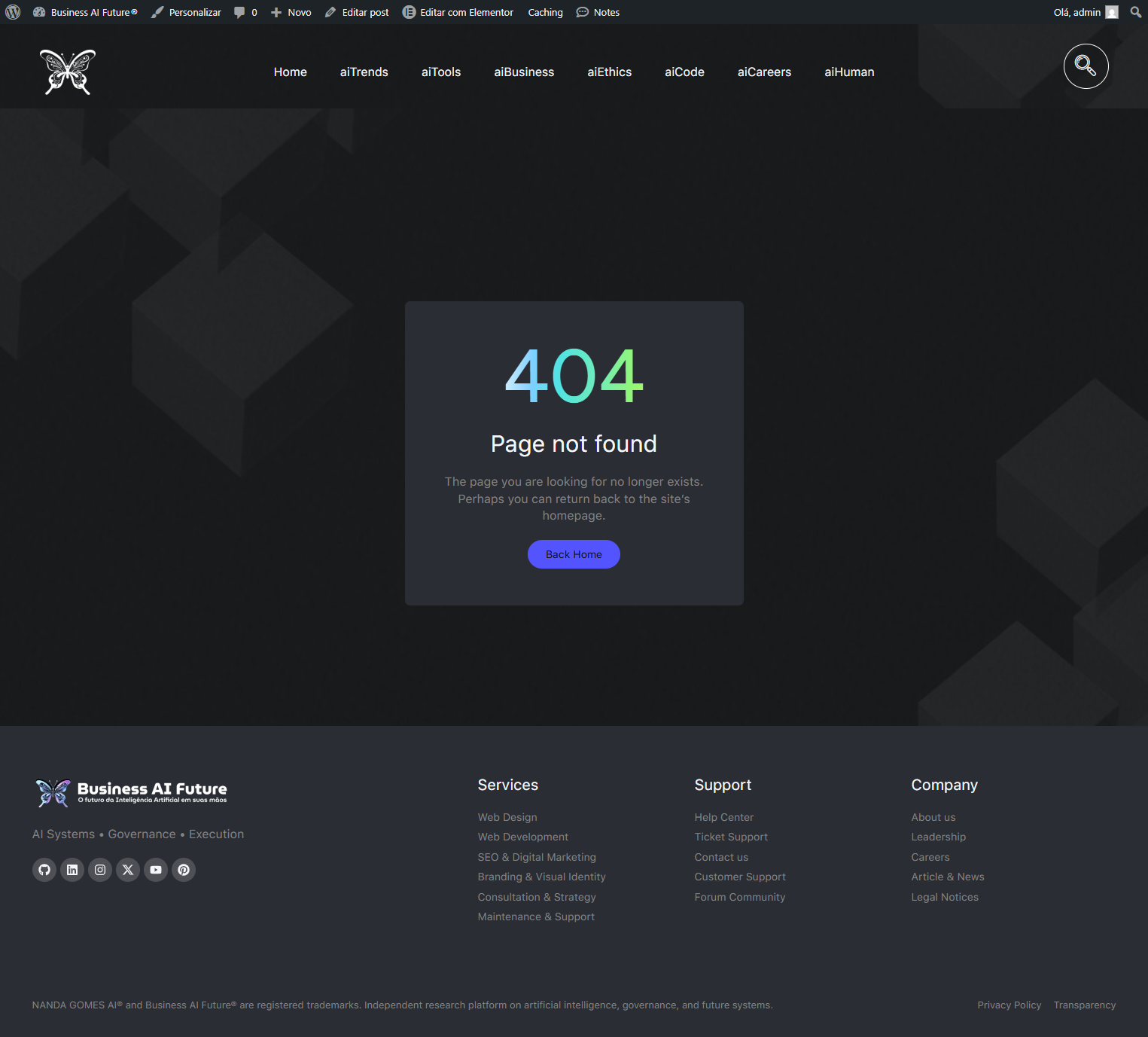Viewport: 1148px width, 1037px height.
Task: Open the aiCareers nav item
Action: click(x=765, y=72)
